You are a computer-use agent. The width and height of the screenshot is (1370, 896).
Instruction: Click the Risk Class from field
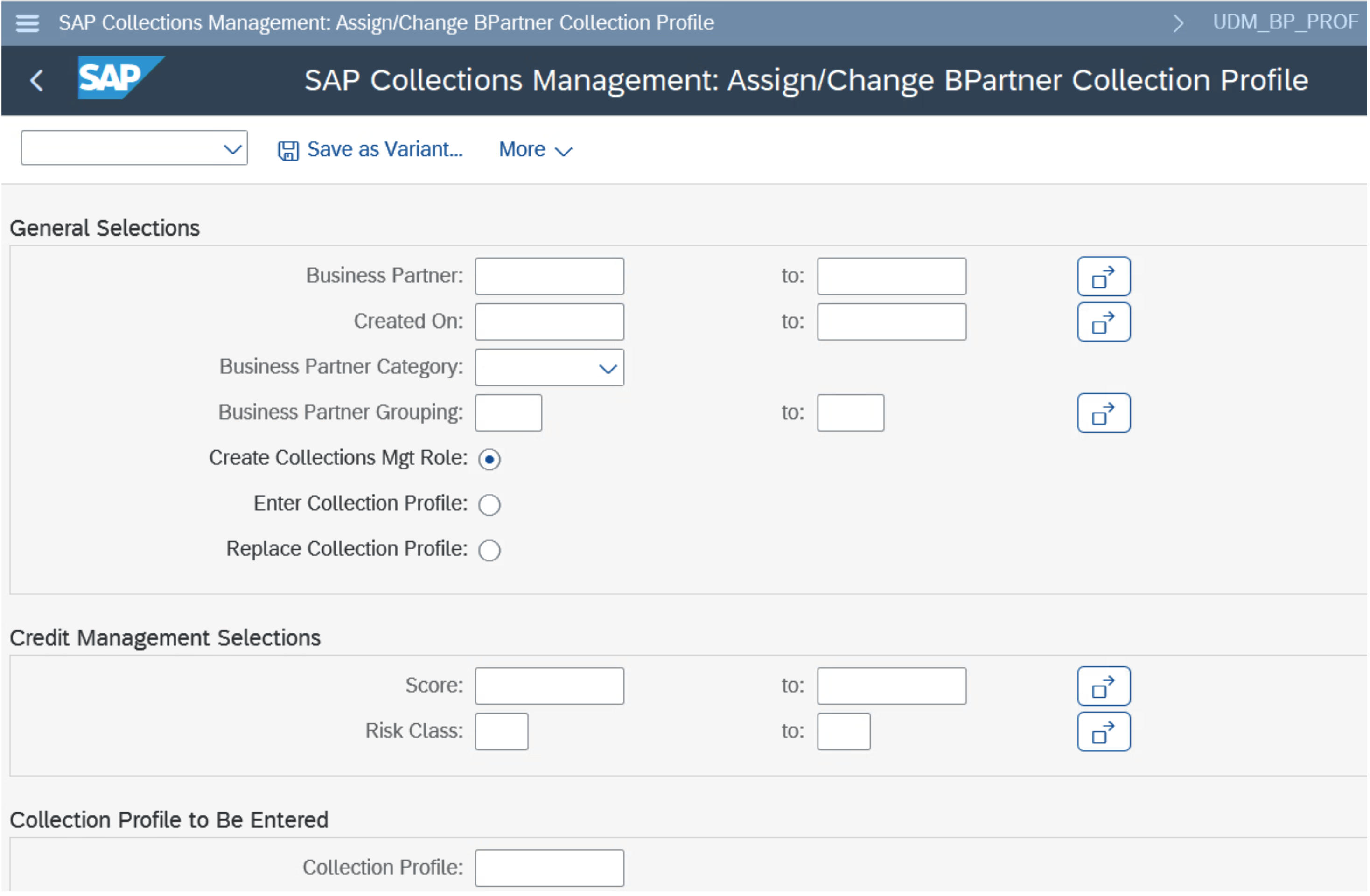501,731
